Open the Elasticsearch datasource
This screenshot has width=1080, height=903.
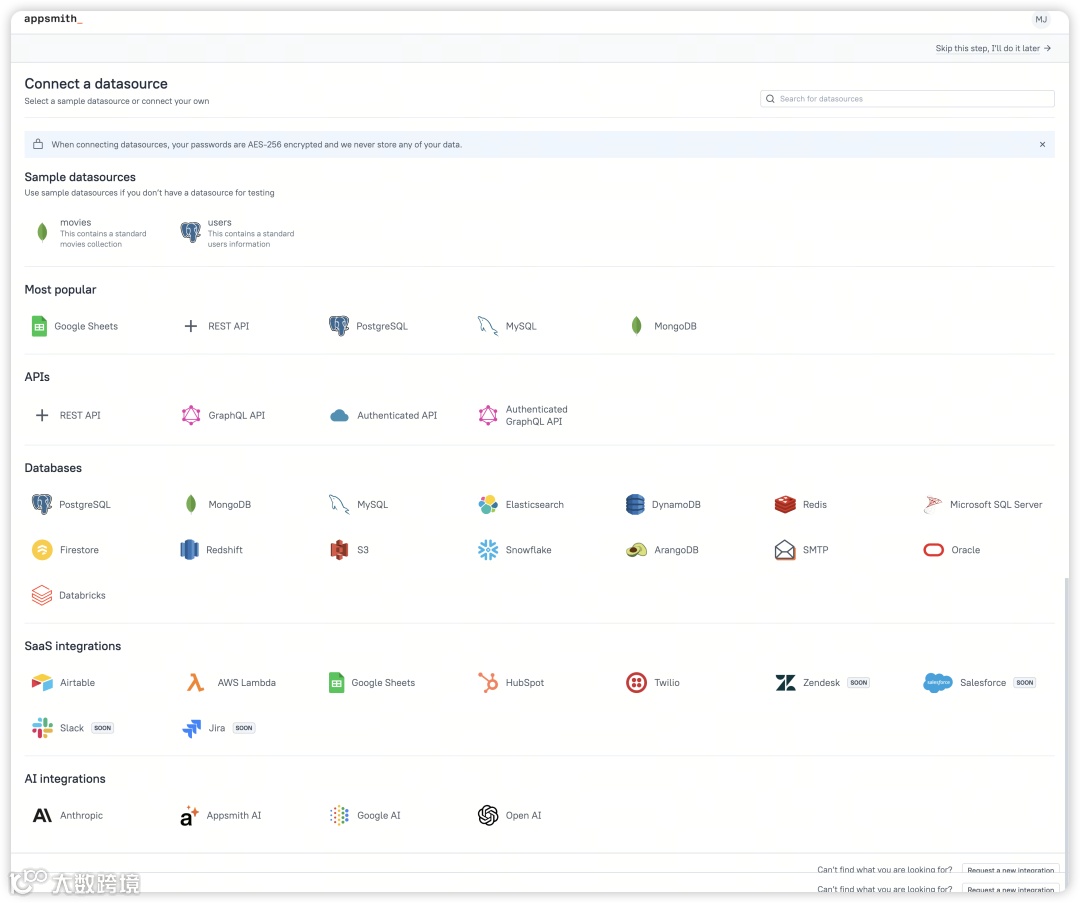pyautogui.click(x=521, y=504)
